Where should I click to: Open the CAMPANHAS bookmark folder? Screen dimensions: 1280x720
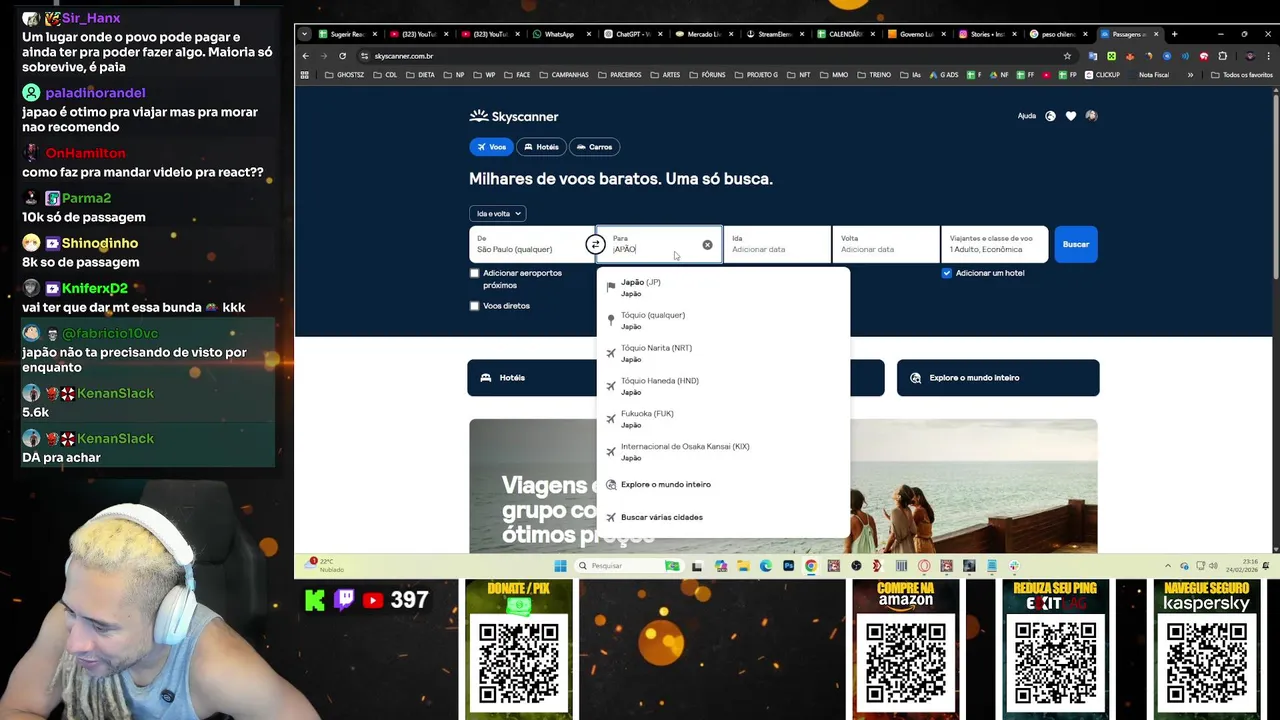click(x=564, y=75)
